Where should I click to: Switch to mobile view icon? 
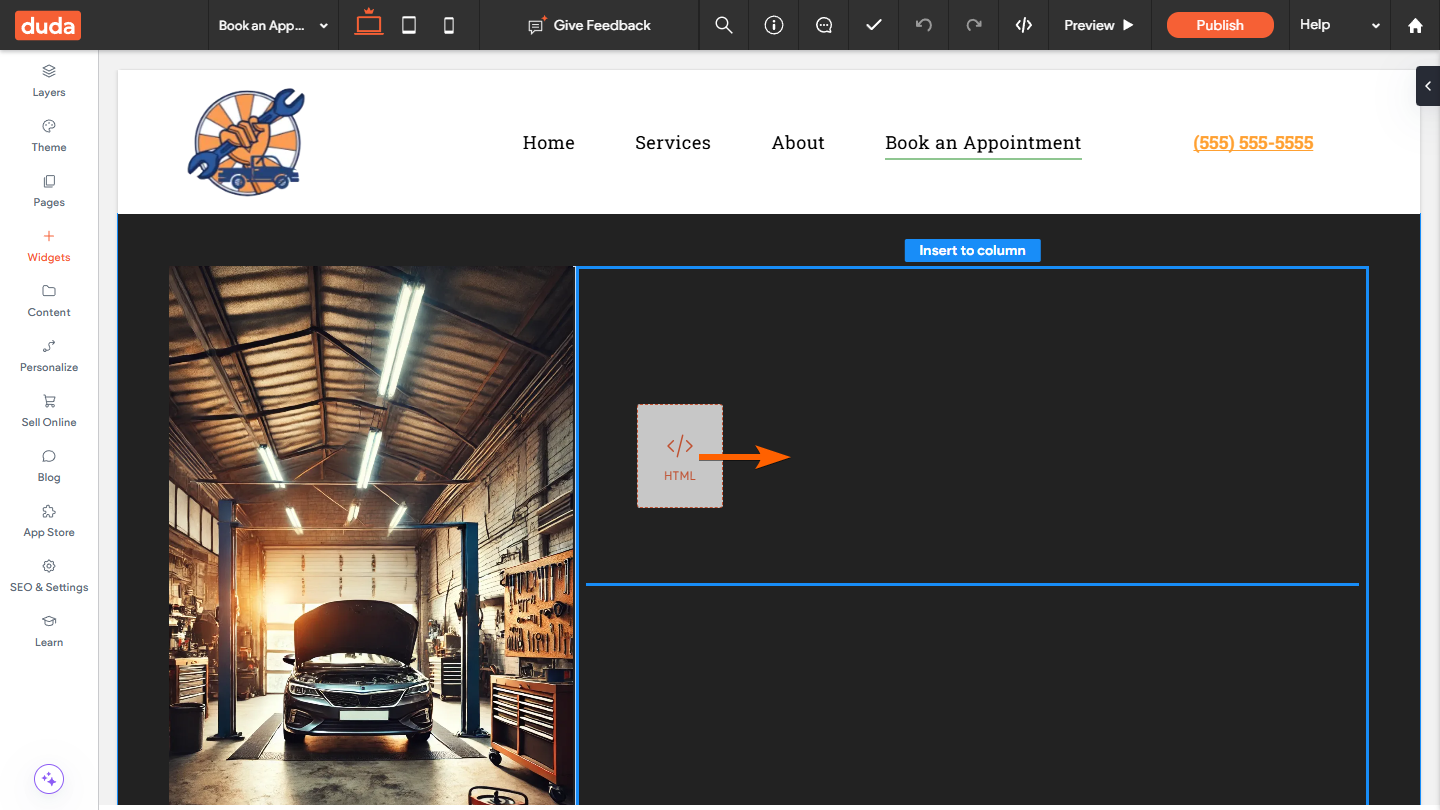[449, 25]
